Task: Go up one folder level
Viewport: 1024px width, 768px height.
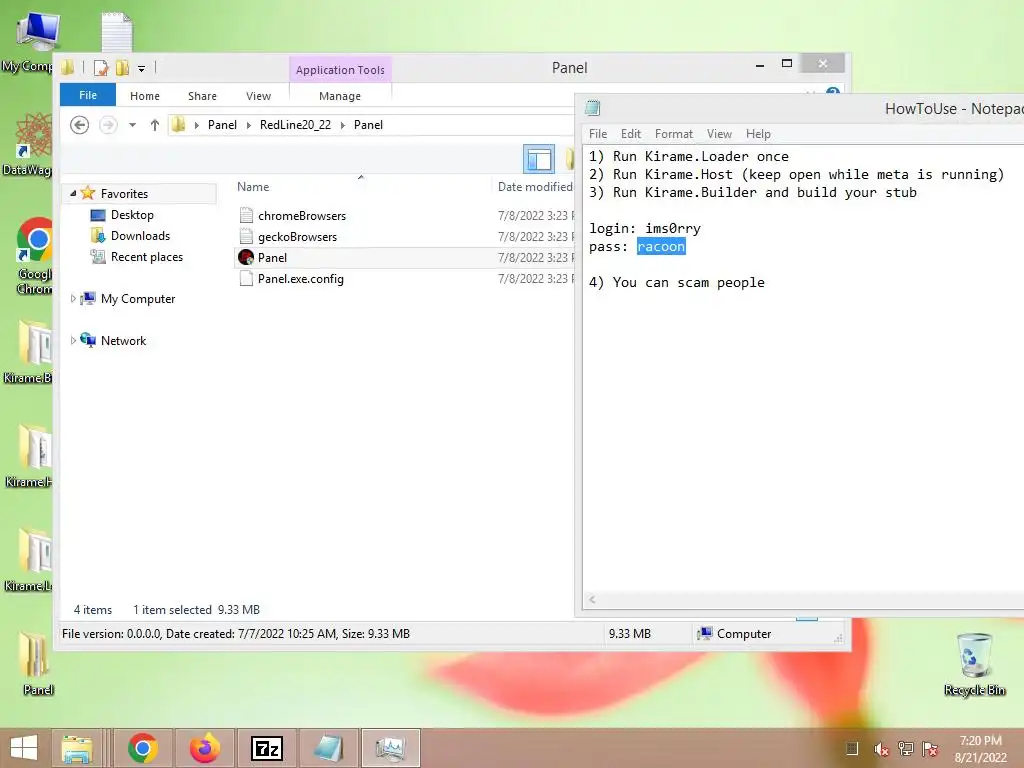Action: pos(155,125)
